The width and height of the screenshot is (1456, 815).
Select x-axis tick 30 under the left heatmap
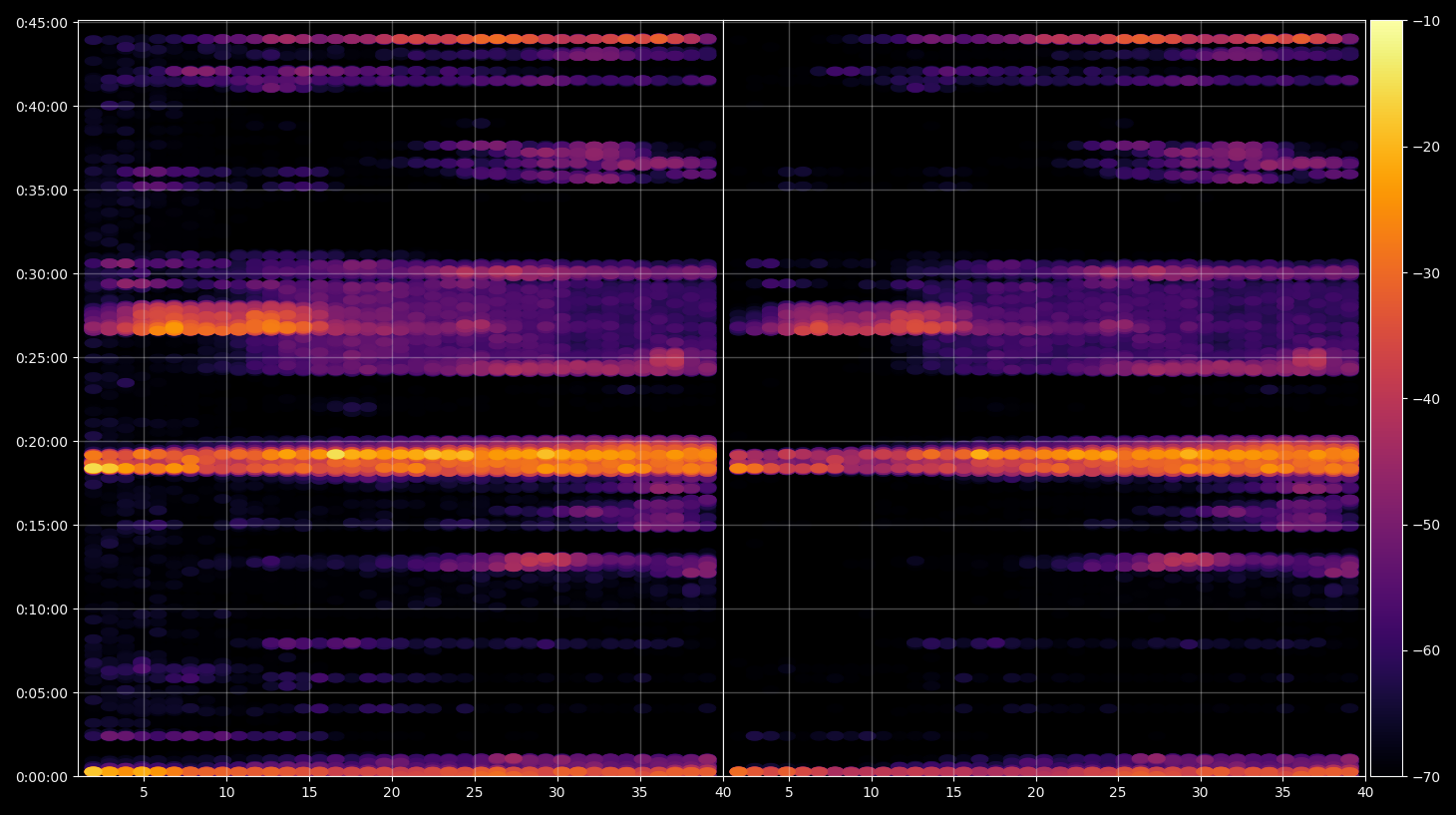tap(556, 793)
